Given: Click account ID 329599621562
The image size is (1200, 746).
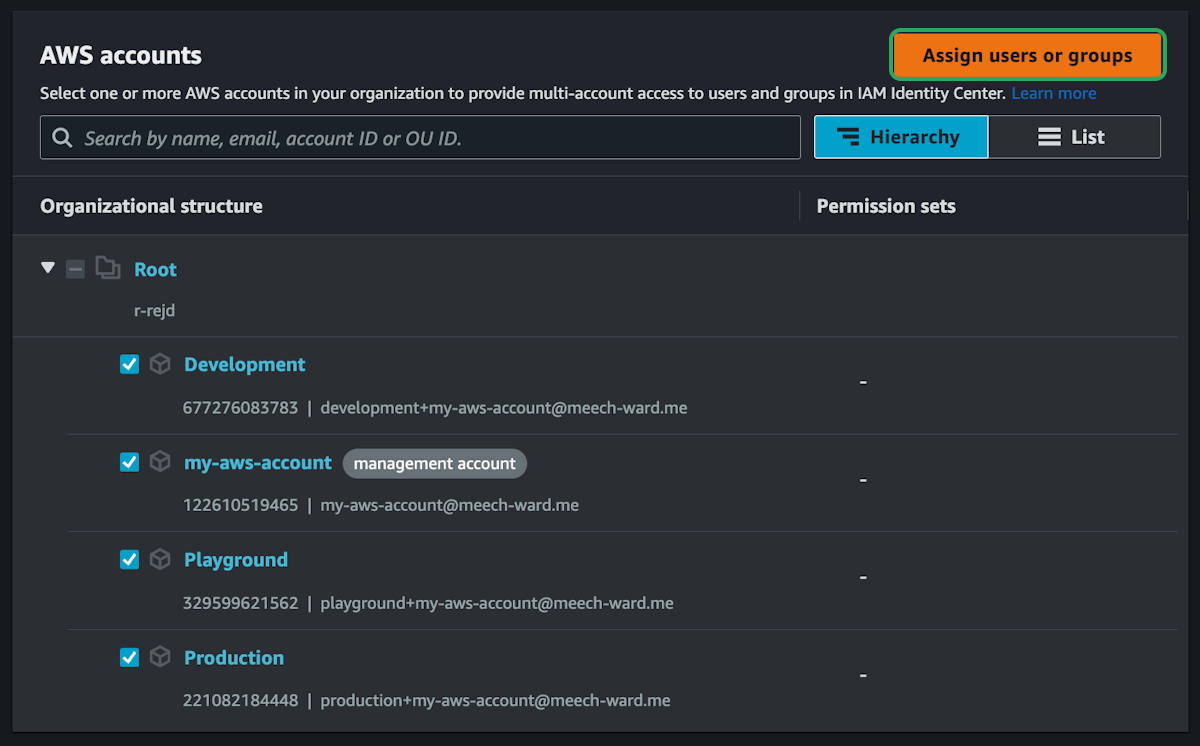Looking at the screenshot, I should 240,603.
